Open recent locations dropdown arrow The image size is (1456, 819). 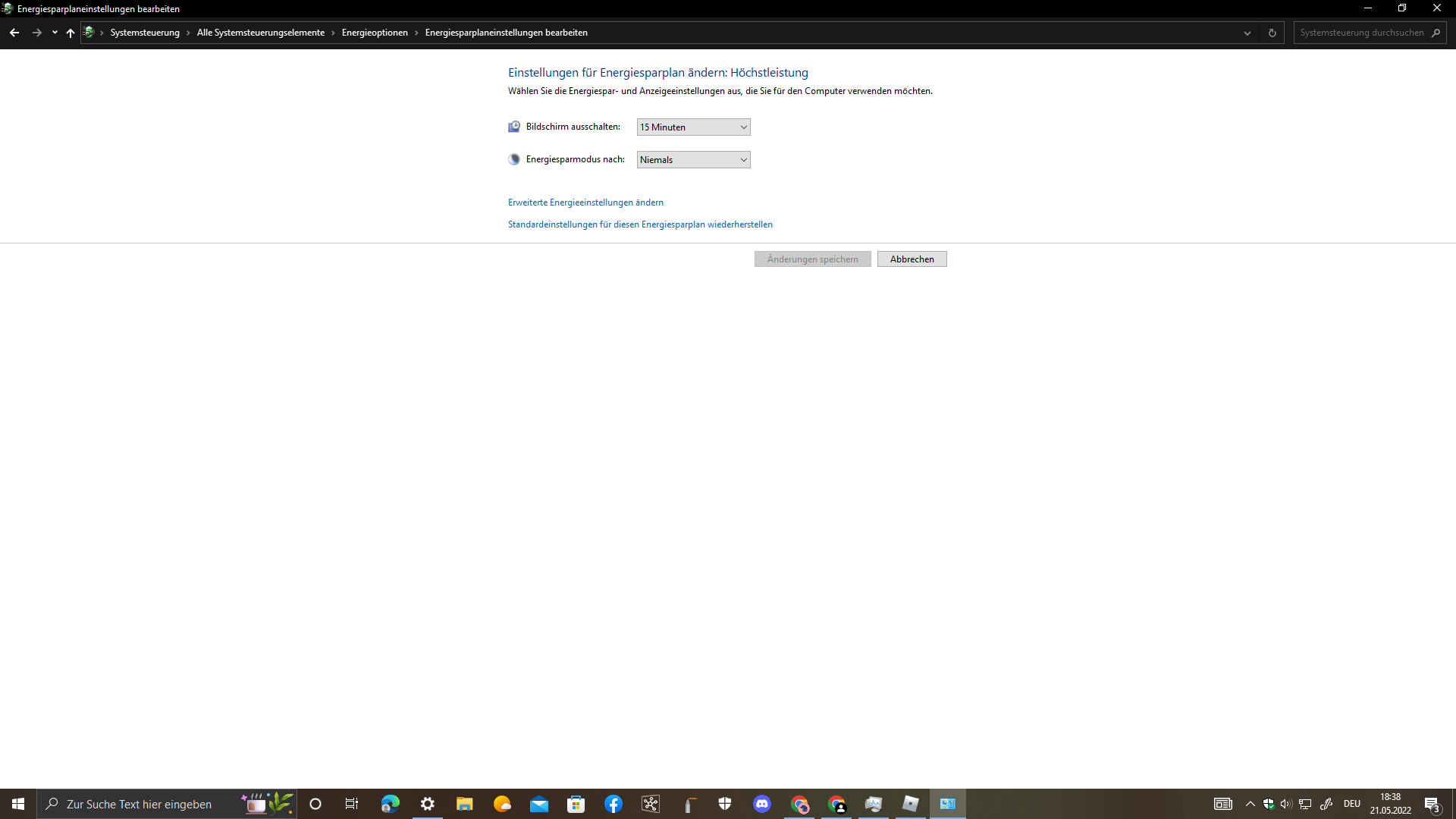coord(55,33)
